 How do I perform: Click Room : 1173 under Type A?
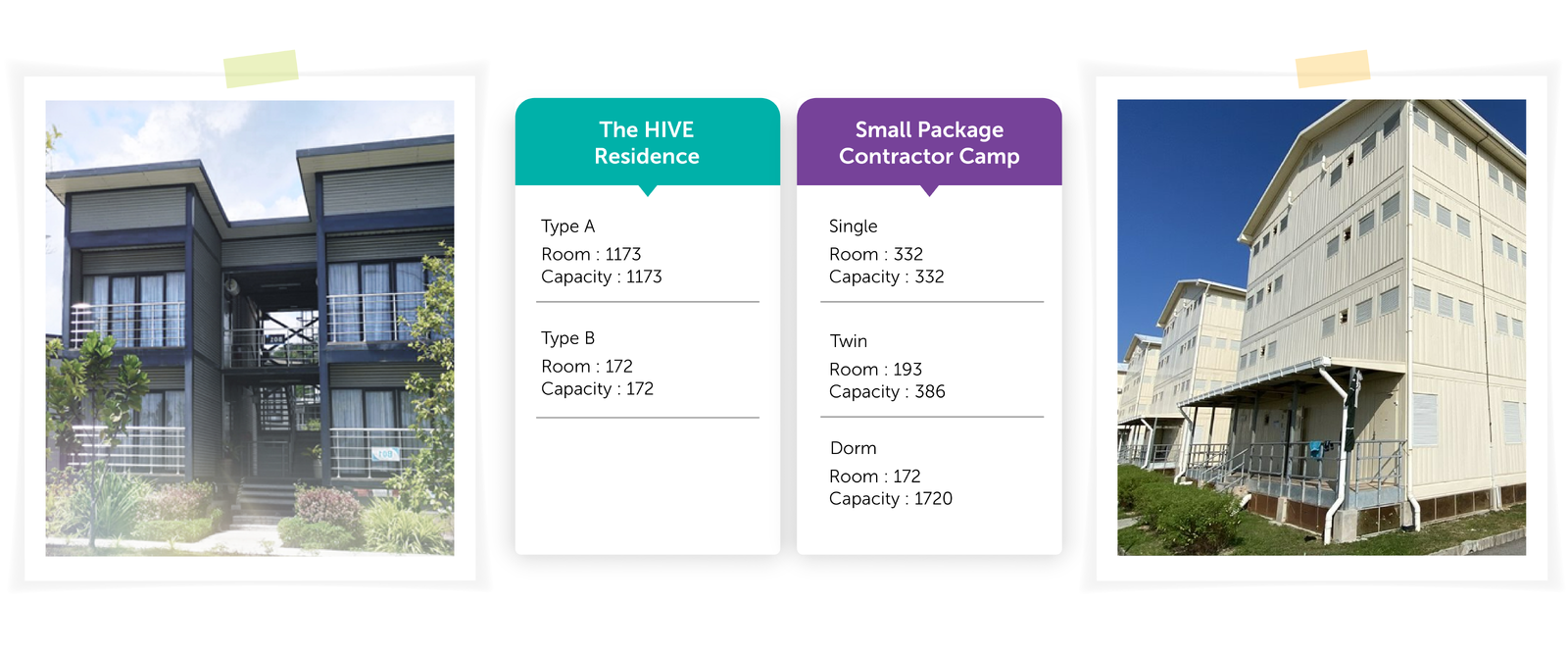coord(591,254)
